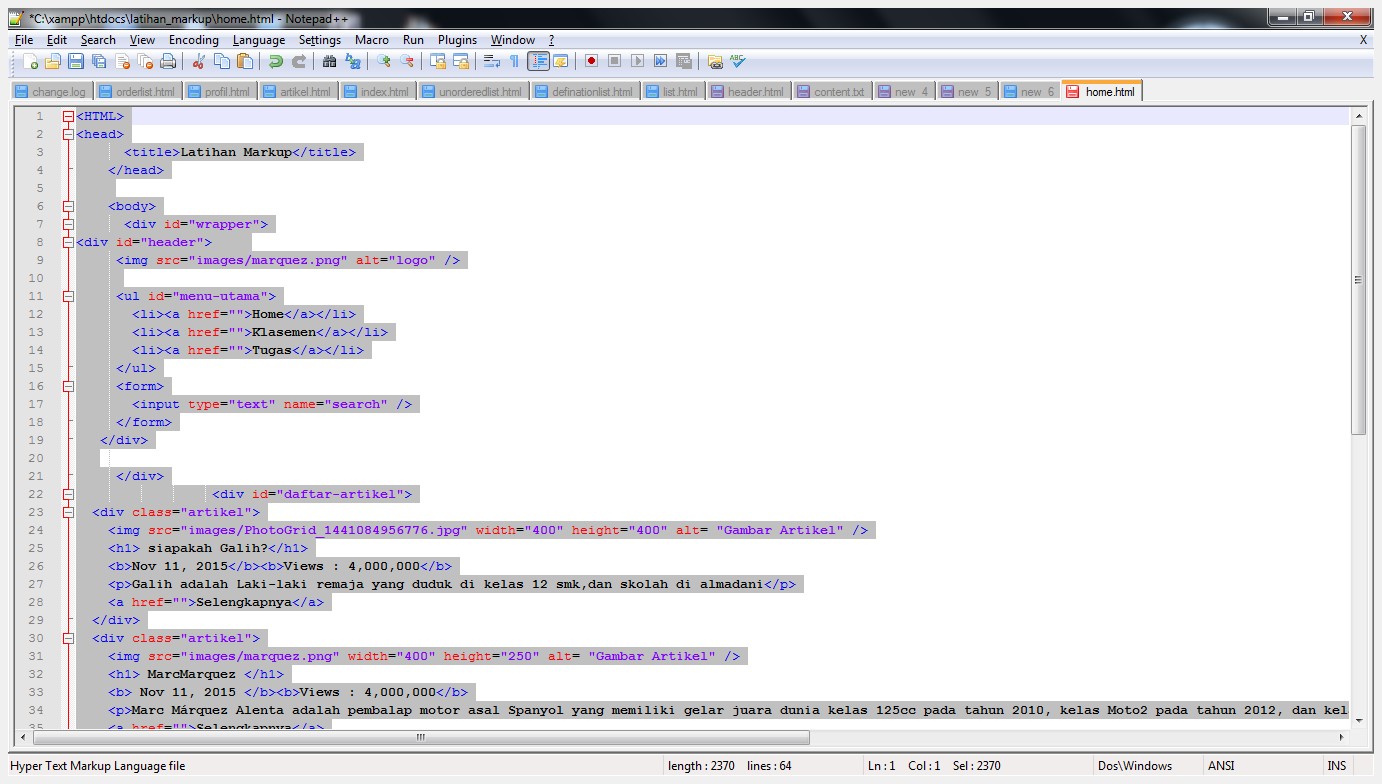This screenshot has height=784, width=1382.
Task: Open Find with the binoculars icon
Action: 329,61
